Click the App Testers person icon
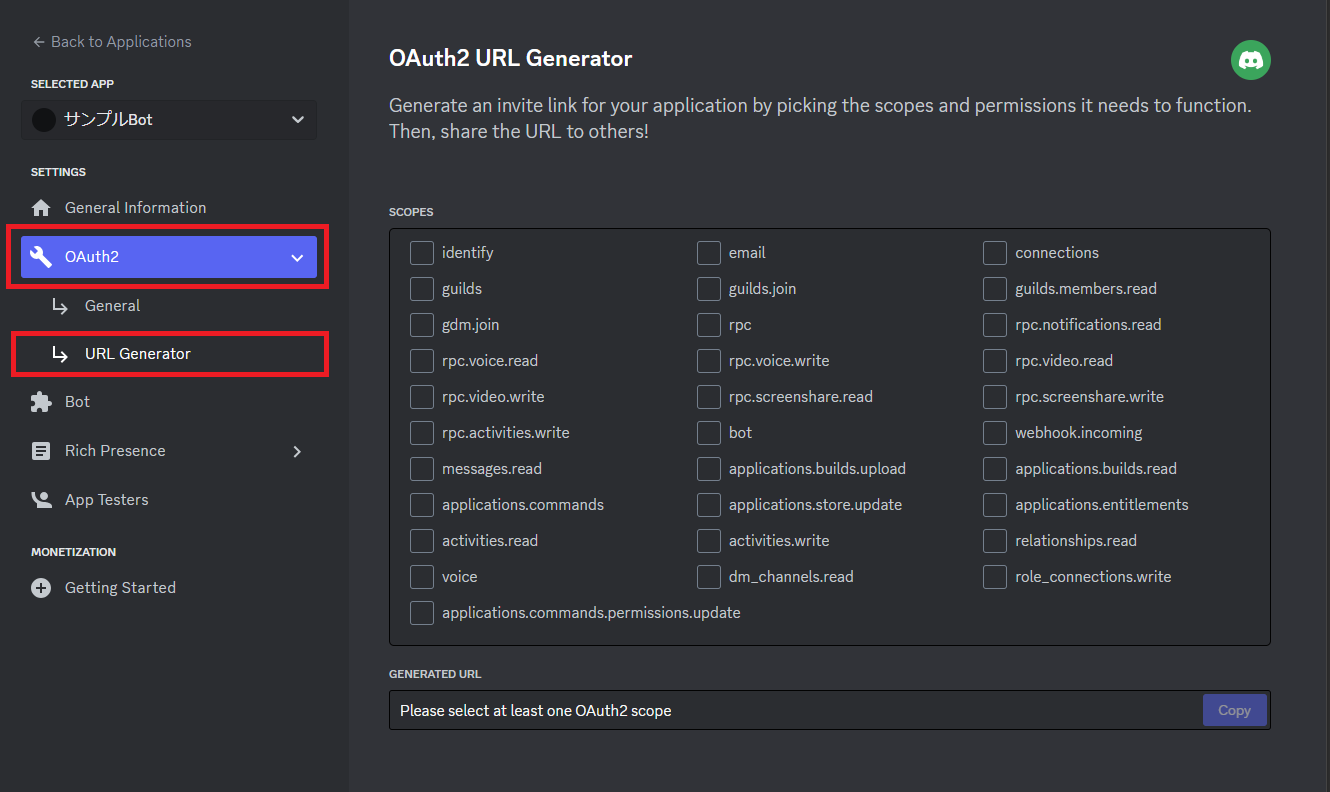 point(41,500)
